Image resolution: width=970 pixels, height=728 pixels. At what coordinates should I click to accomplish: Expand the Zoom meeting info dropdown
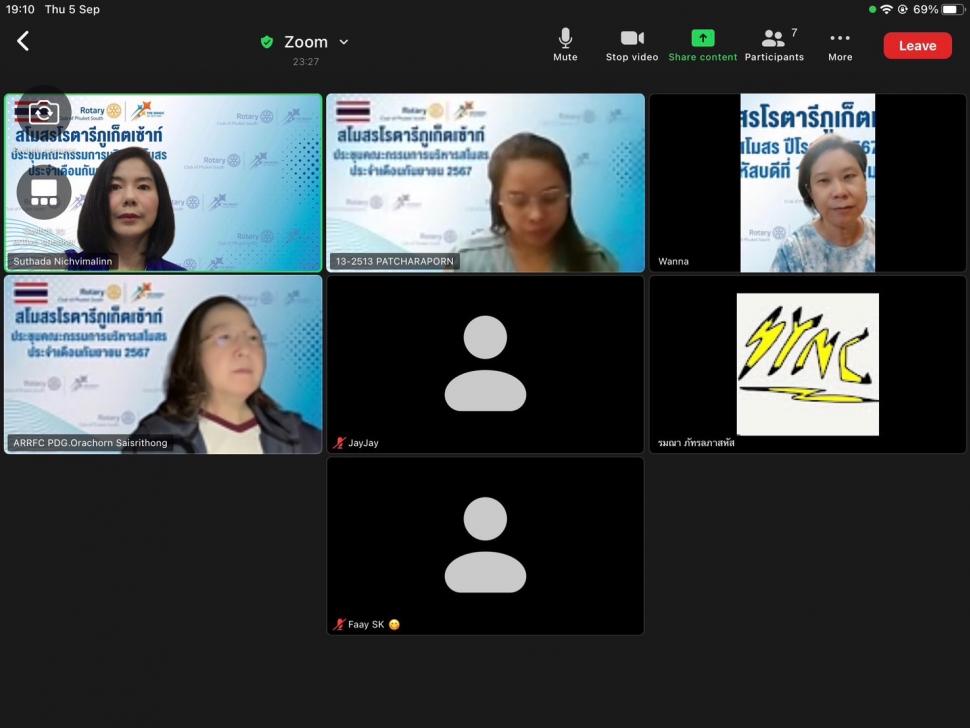(344, 42)
